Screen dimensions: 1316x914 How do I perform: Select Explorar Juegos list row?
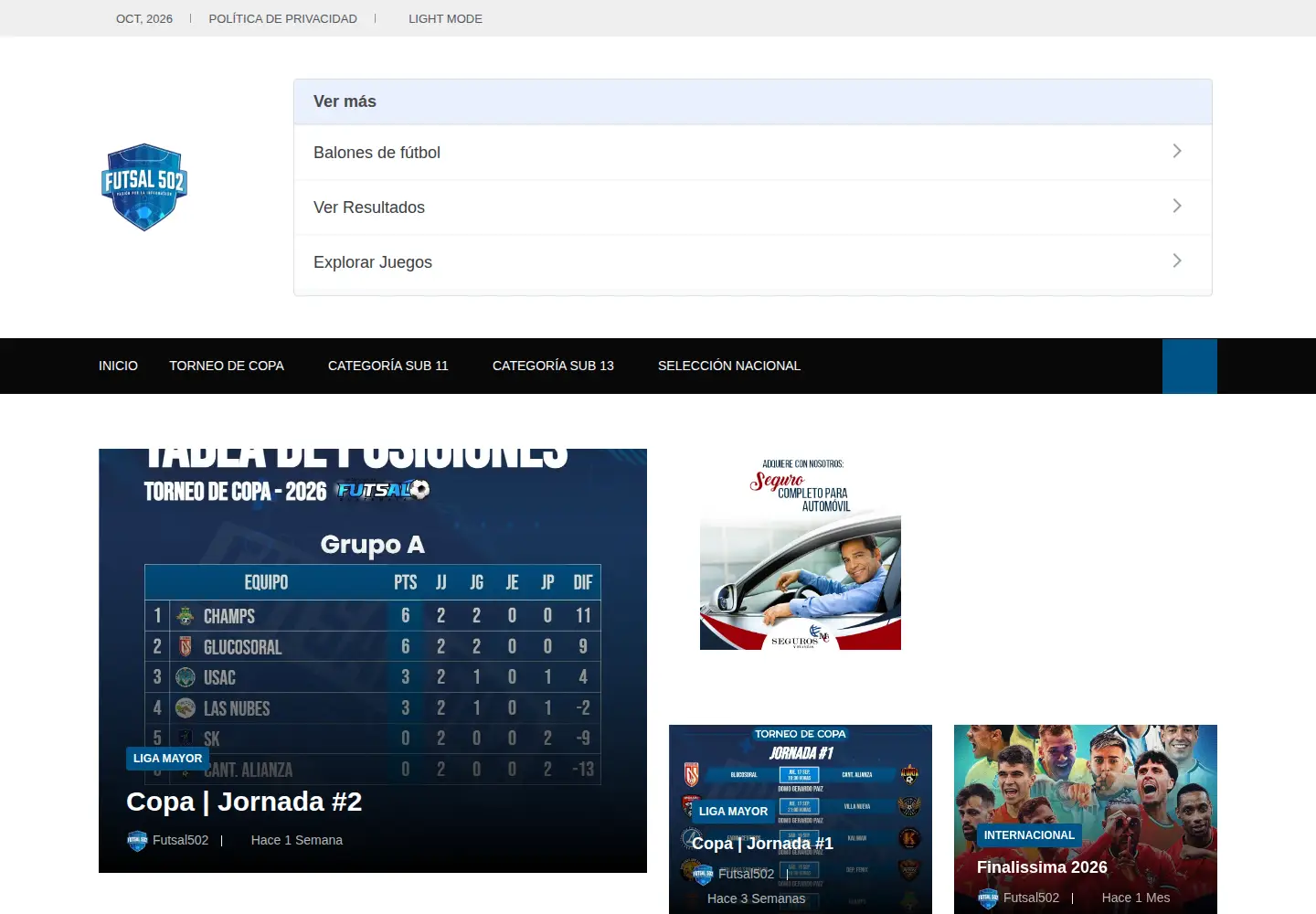pyautogui.click(x=753, y=262)
